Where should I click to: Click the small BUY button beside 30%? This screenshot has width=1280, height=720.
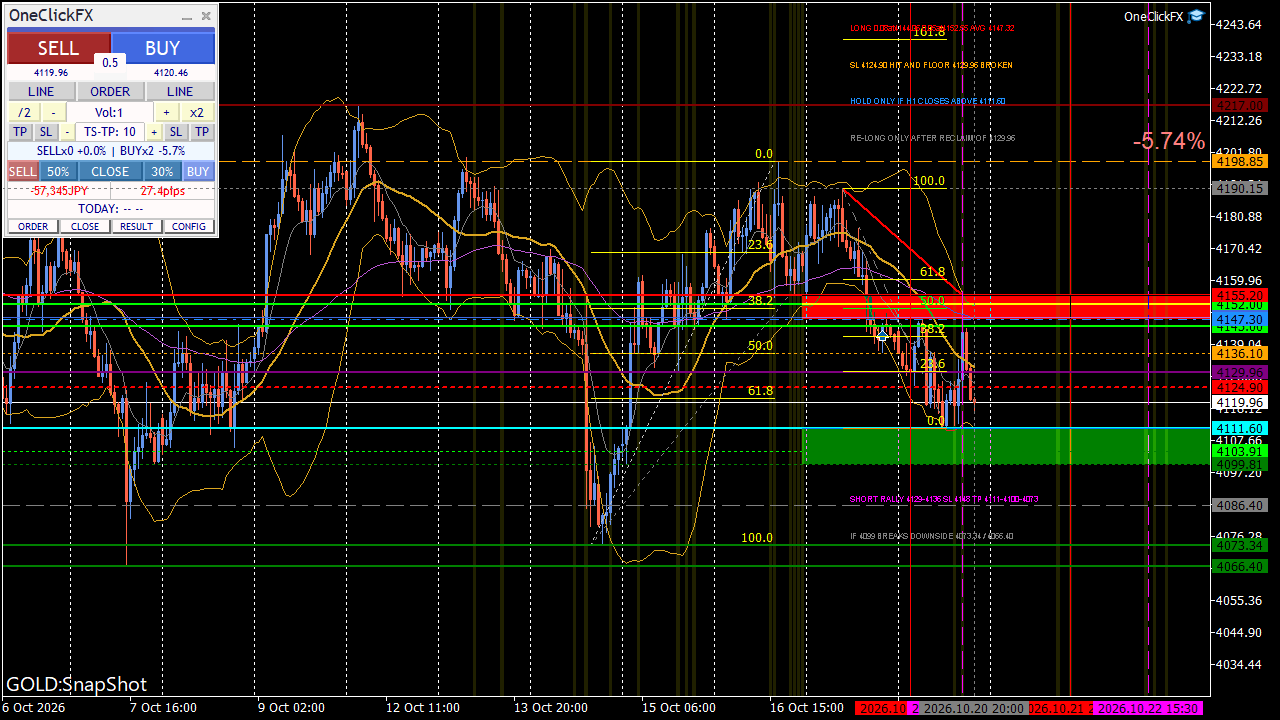198,171
